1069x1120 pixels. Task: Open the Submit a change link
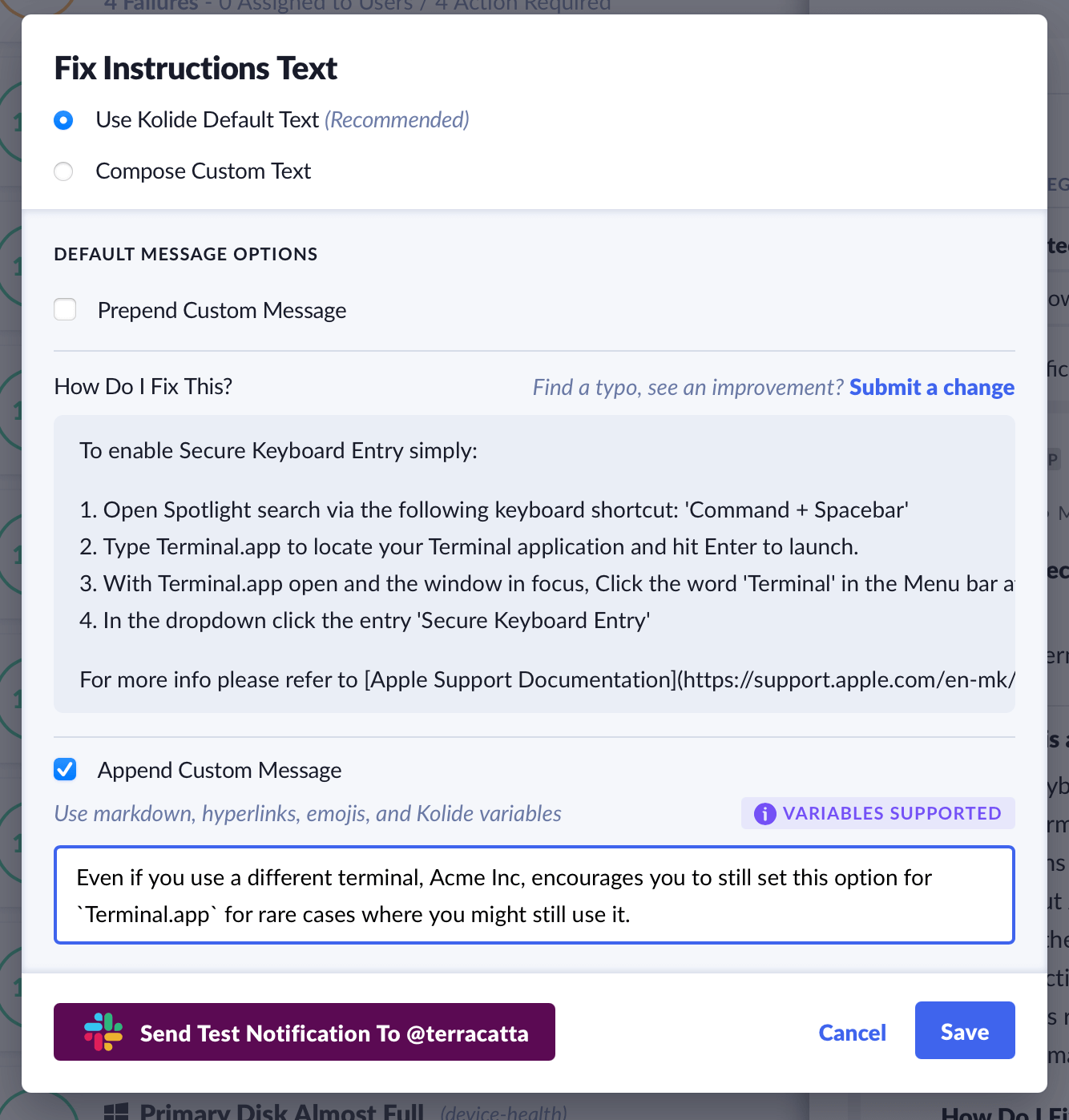[931, 388]
